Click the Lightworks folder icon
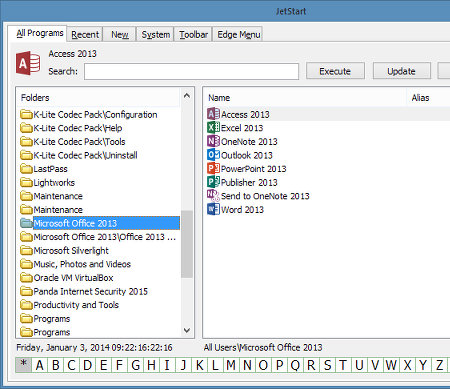The width and height of the screenshot is (450, 389). [26, 182]
